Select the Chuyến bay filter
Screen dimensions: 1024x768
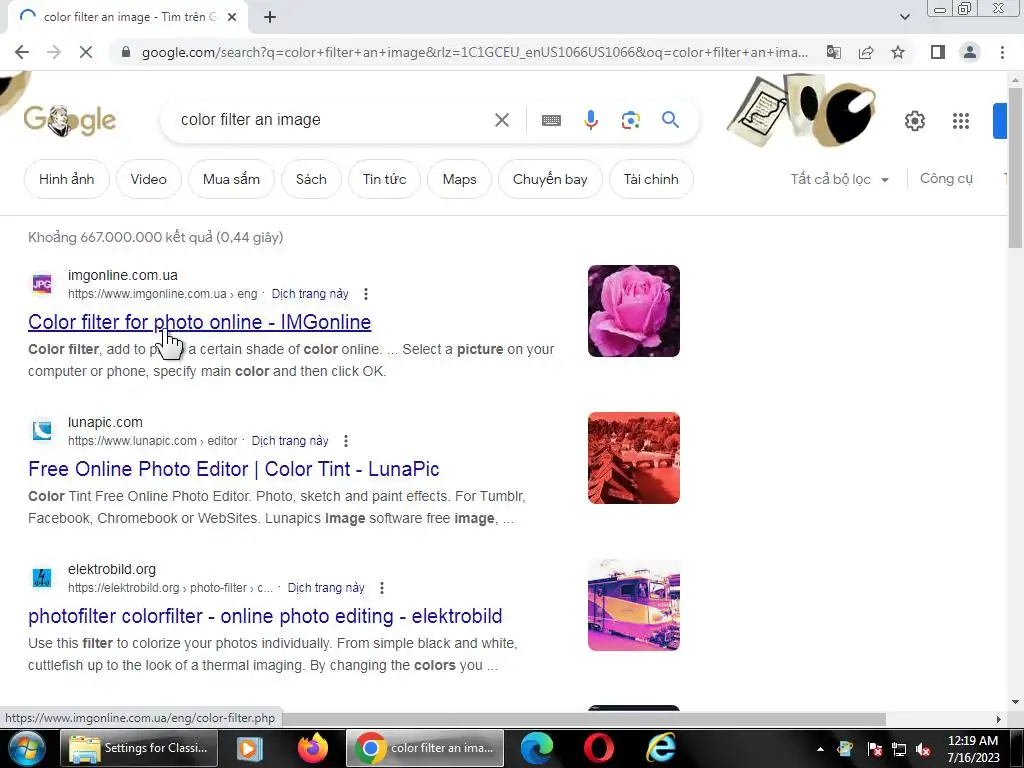pyautogui.click(x=550, y=179)
